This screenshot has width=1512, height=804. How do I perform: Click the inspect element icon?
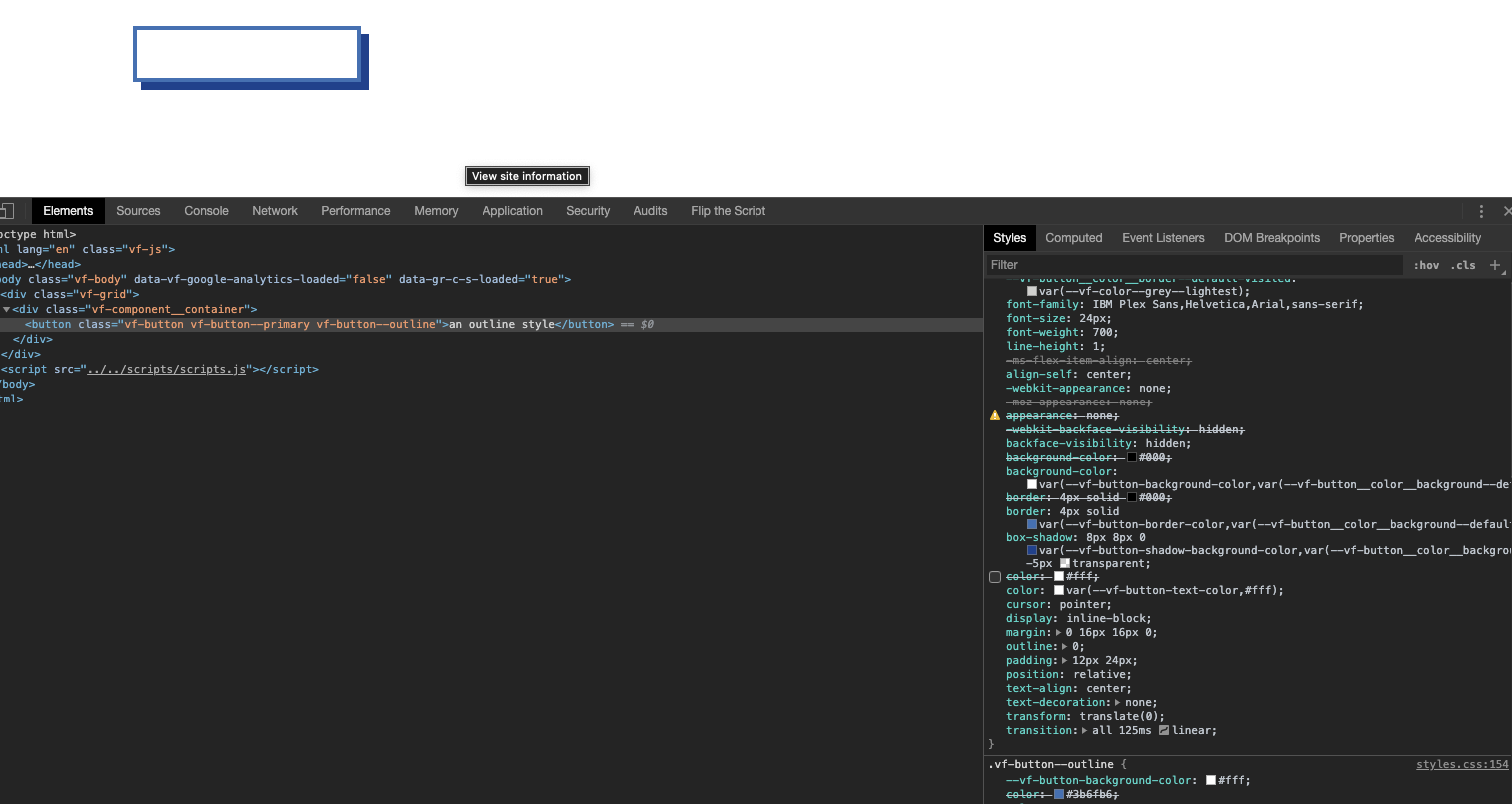(8, 210)
